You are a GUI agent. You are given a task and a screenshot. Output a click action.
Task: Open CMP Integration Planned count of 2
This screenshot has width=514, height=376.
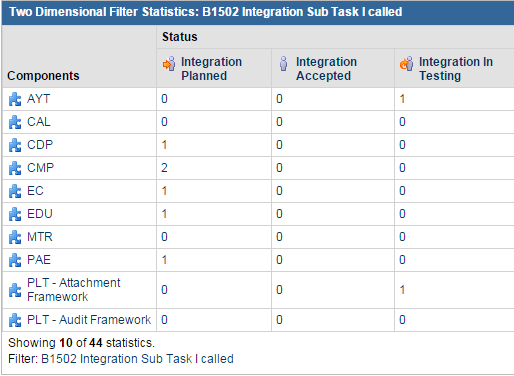click(164, 168)
